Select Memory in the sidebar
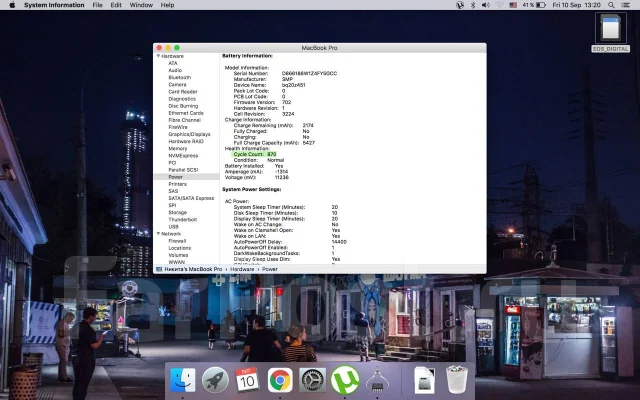 pos(178,149)
